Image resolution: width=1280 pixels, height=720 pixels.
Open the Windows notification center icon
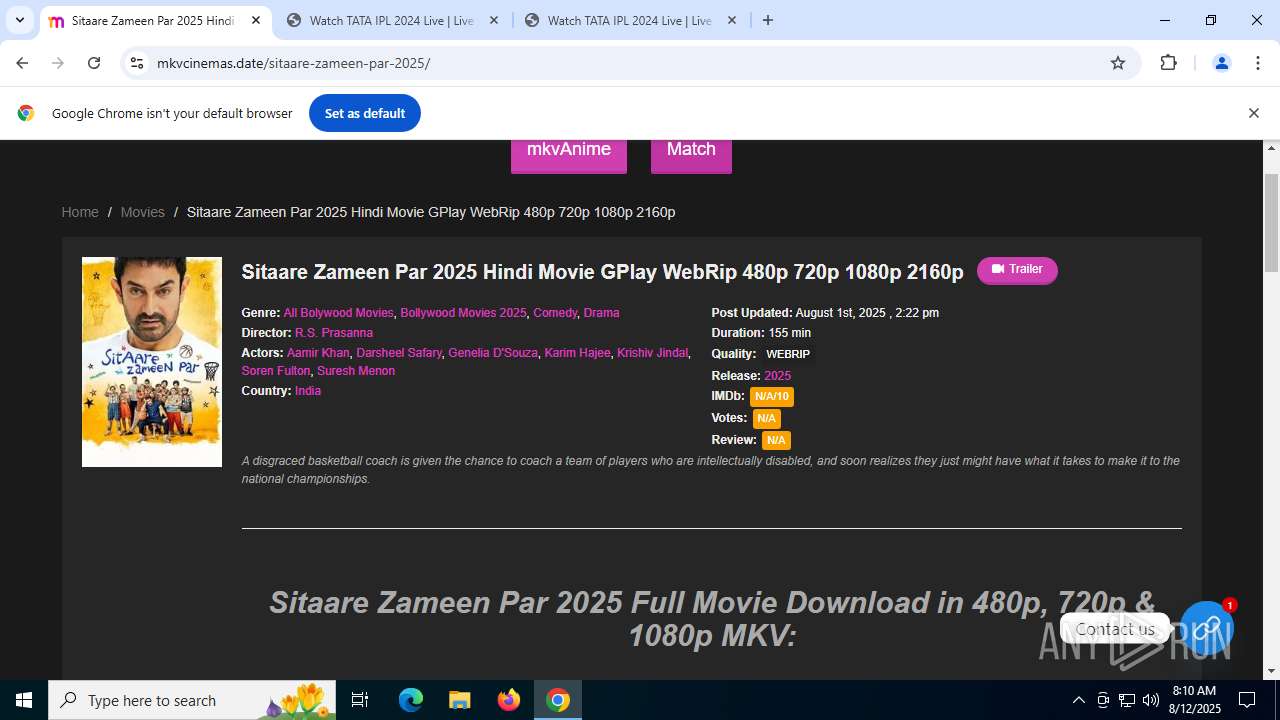(1247, 700)
